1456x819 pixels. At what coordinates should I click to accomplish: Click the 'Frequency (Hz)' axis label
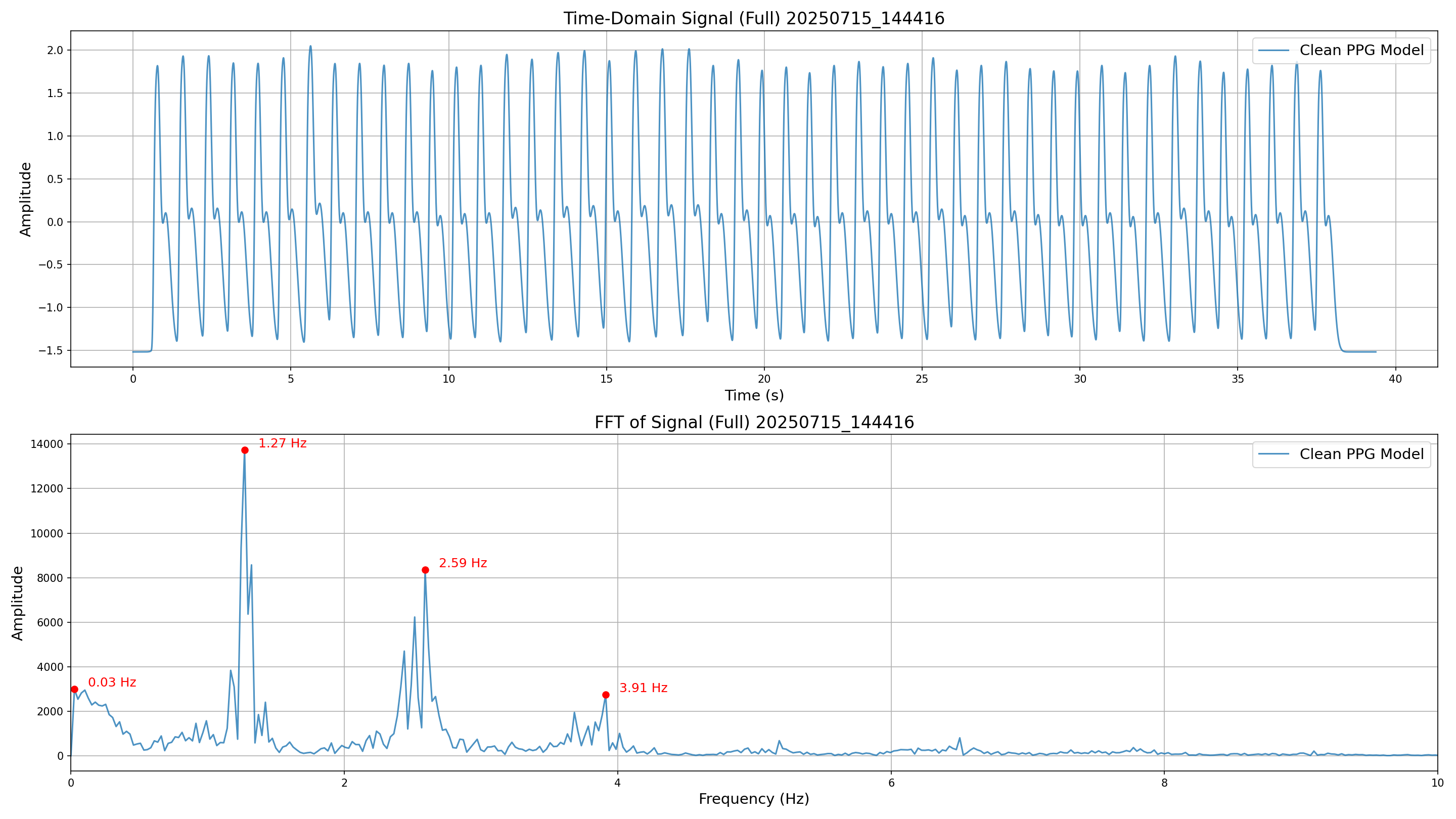click(753, 799)
